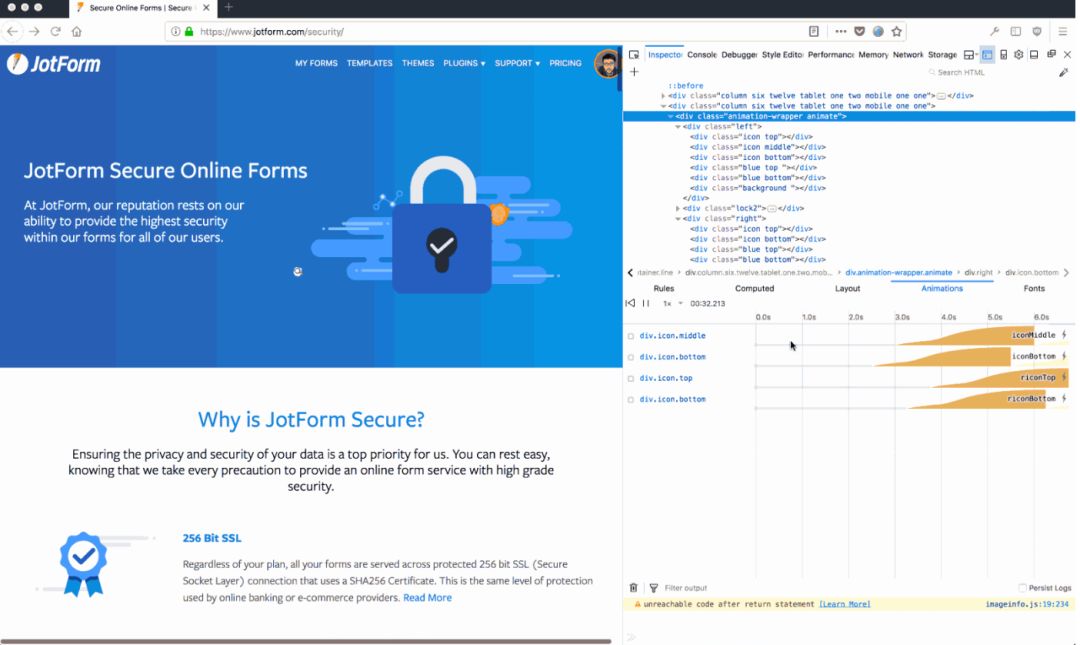Collapse the animation-wrapper animate div node
Image resolution: width=1080 pixels, height=645 pixels.
point(670,116)
